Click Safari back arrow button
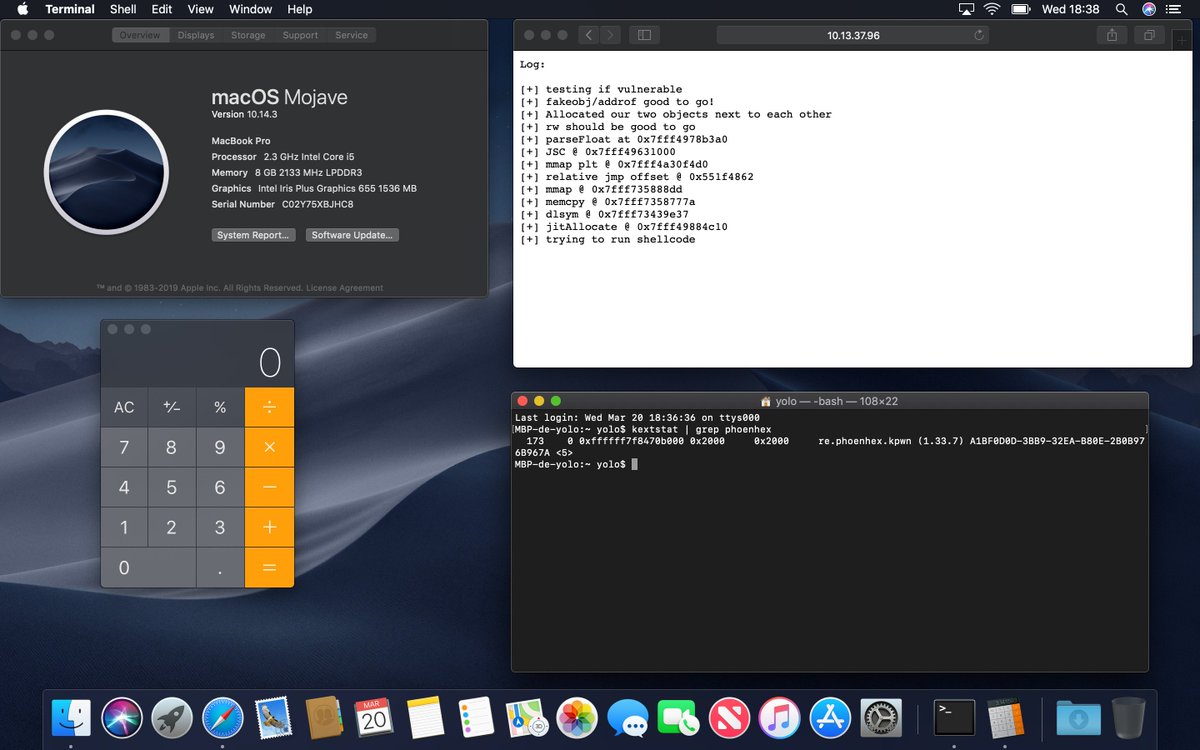Screen dimensions: 1200x750 (x=589, y=35)
